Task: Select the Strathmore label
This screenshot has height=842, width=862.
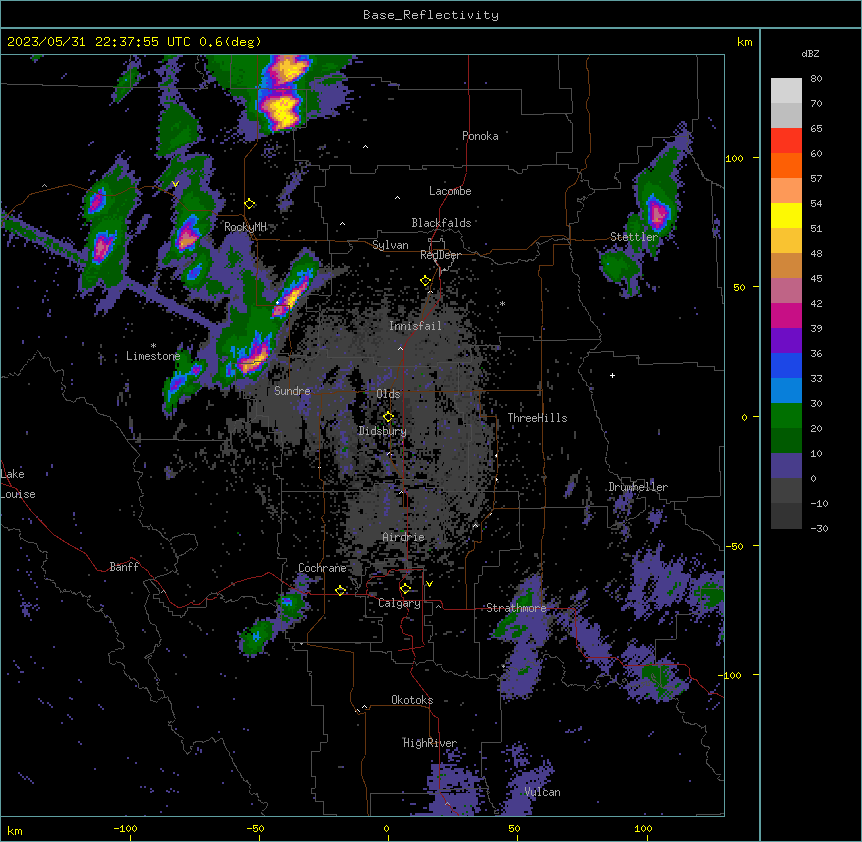Action: (516, 608)
